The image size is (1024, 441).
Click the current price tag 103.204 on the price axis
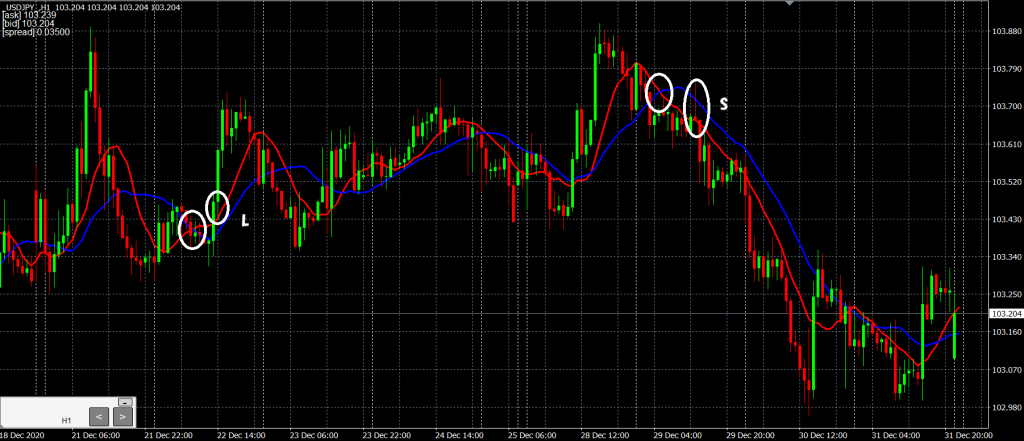1004,314
